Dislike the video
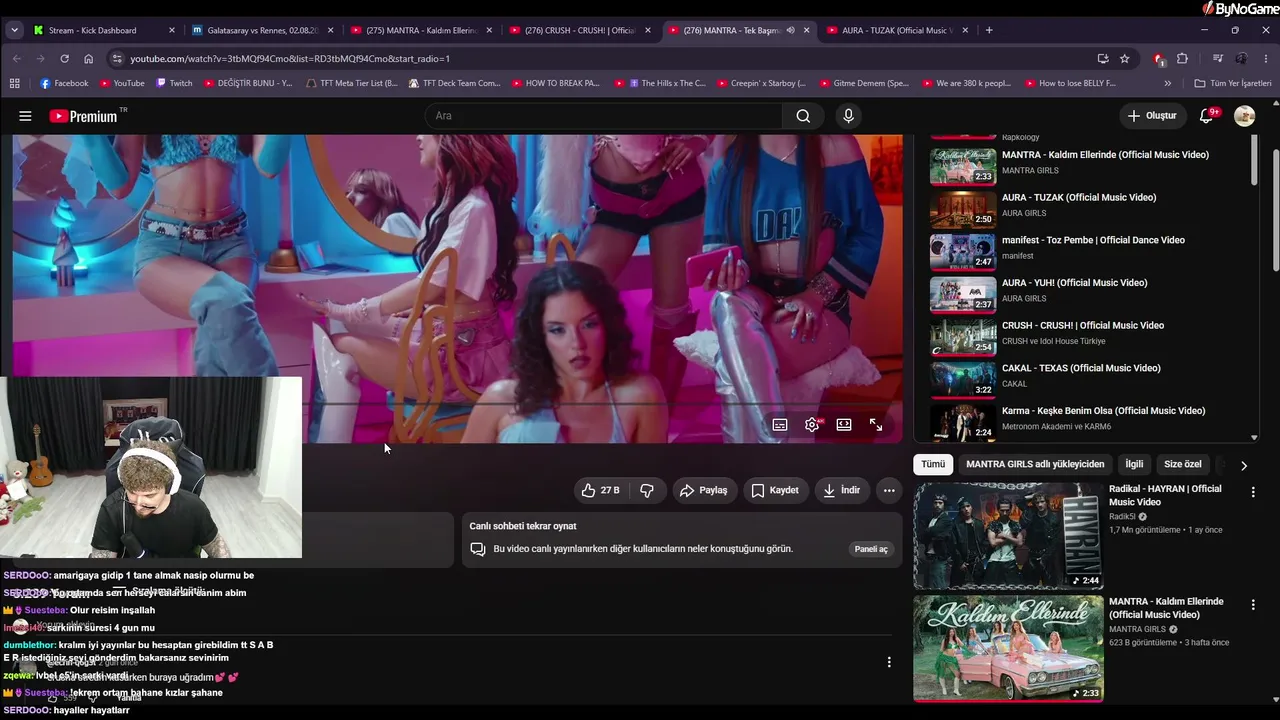This screenshot has width=1280, height=720. [x=647, y=490]
